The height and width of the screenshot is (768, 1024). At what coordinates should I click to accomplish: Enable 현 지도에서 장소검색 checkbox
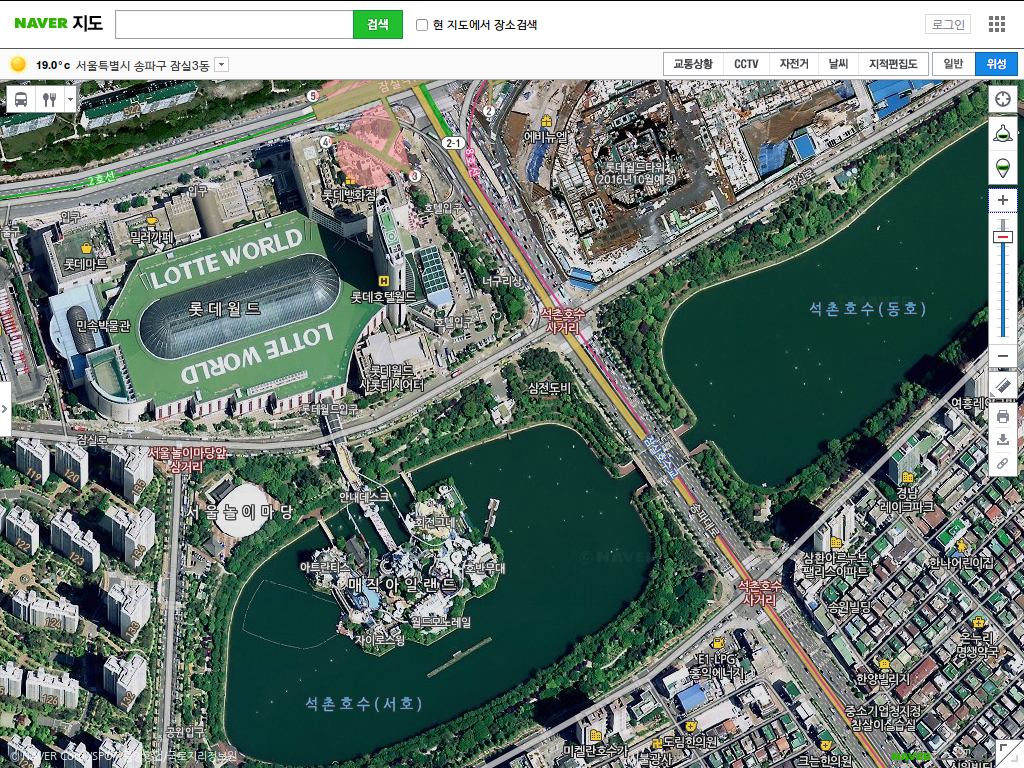[422, 25]
